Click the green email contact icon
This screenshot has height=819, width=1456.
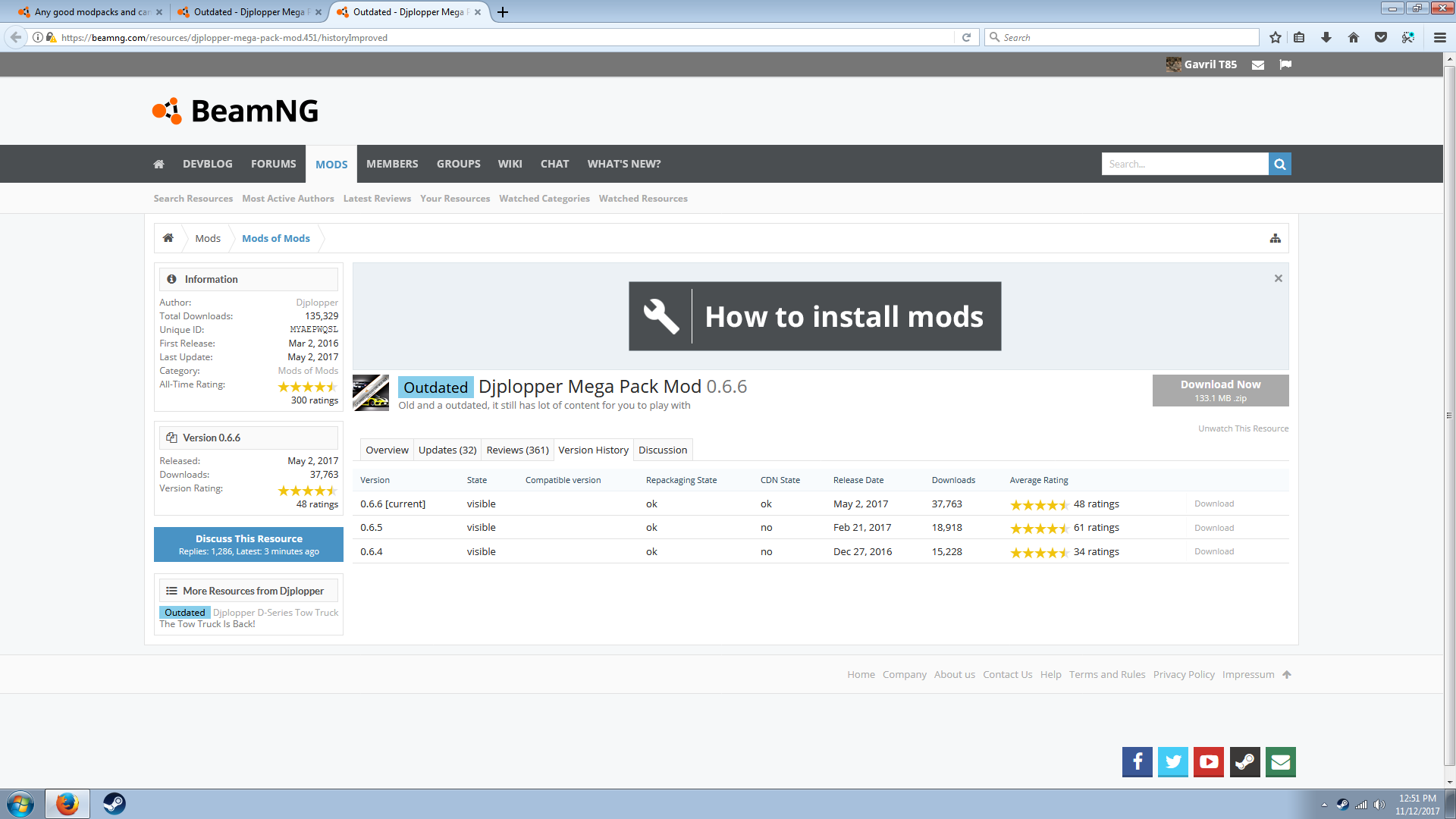pos(1281,762)
